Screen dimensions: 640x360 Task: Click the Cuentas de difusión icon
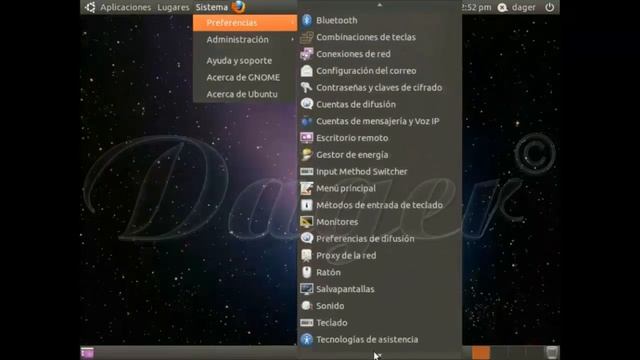click(x=307, y=104)
